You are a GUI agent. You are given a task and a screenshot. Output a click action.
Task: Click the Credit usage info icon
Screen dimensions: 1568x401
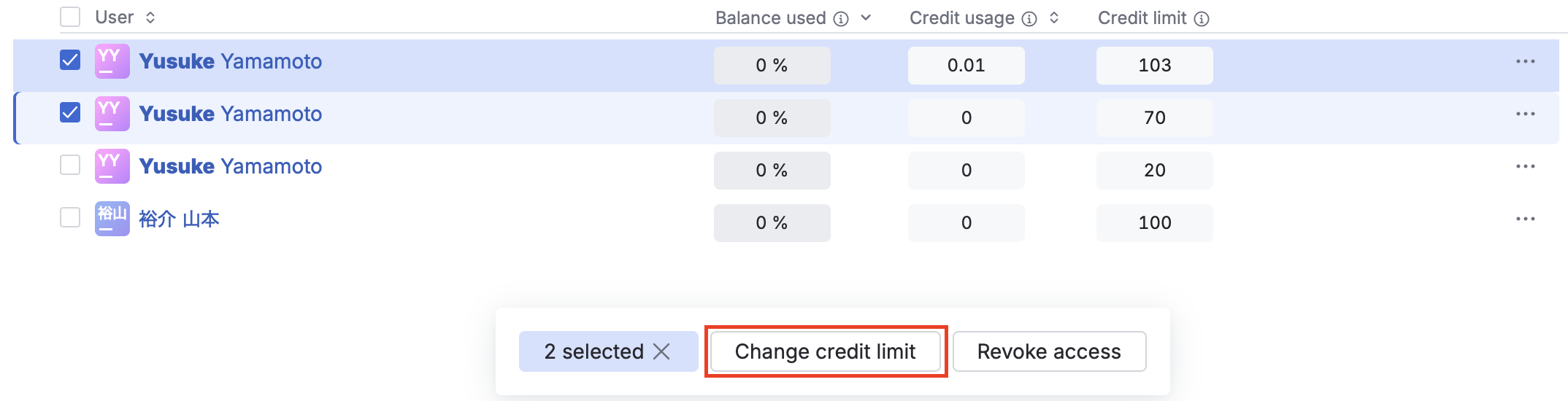pos(1029,19)
